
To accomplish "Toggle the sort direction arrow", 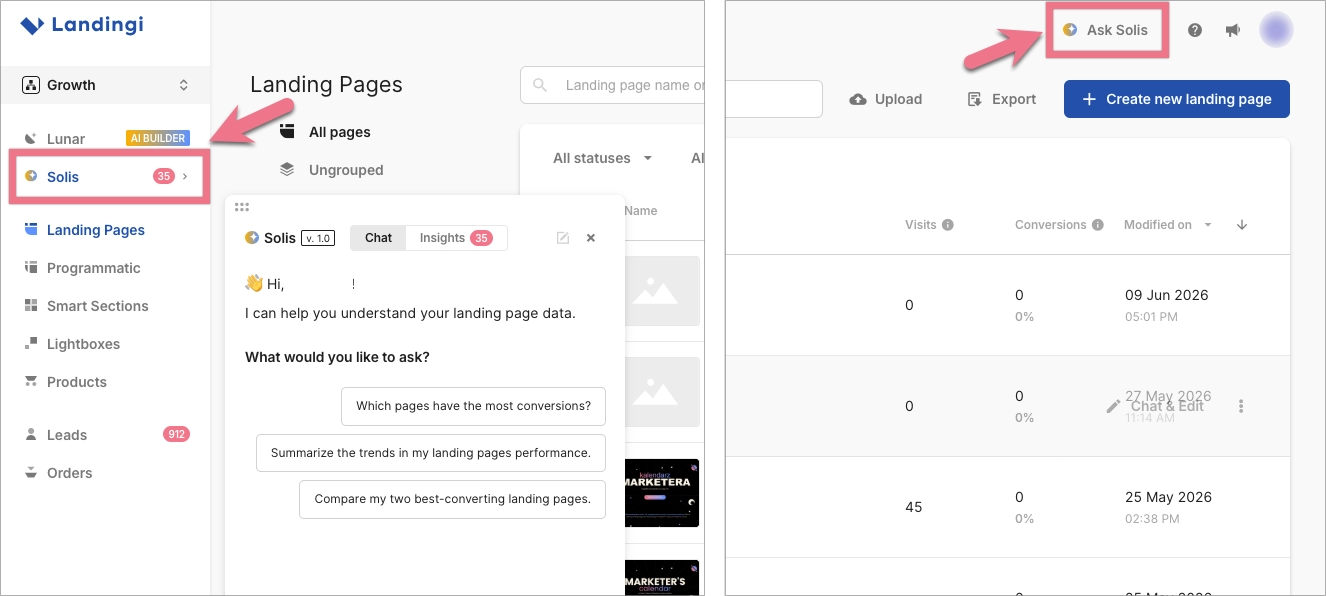I will click(x=1242, y=225).
